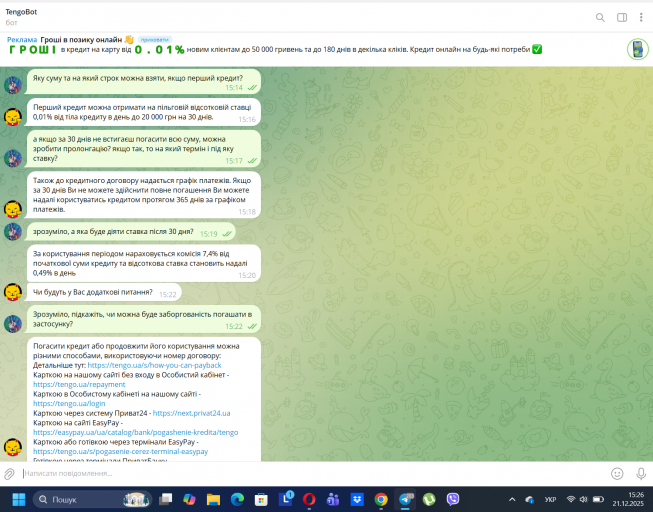Click user avatar beside 'Яку суму' message
This screenshot has height=512, width=653.
(x=13, y=85)
